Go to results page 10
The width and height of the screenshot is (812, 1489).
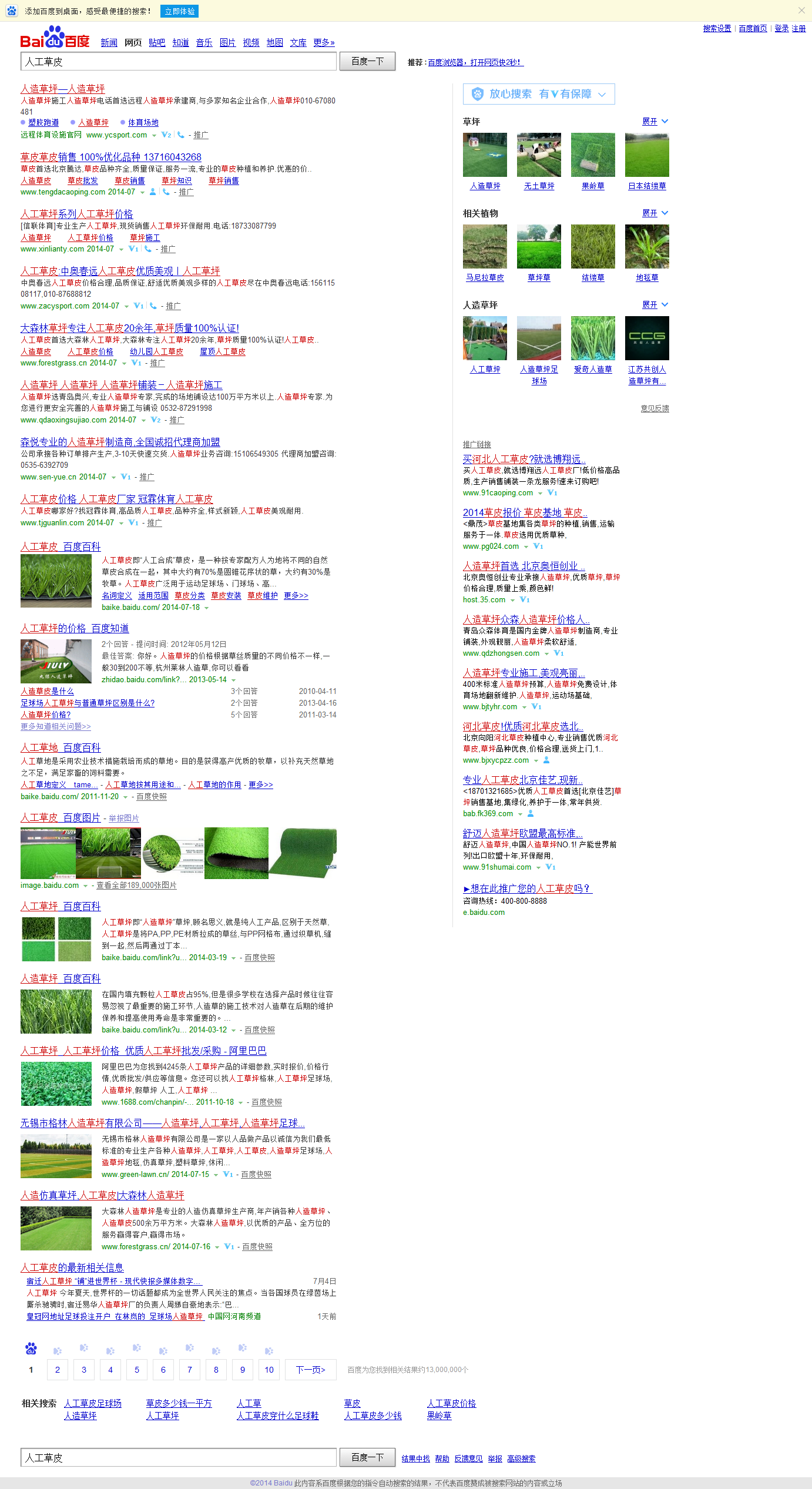[269, 1370]
